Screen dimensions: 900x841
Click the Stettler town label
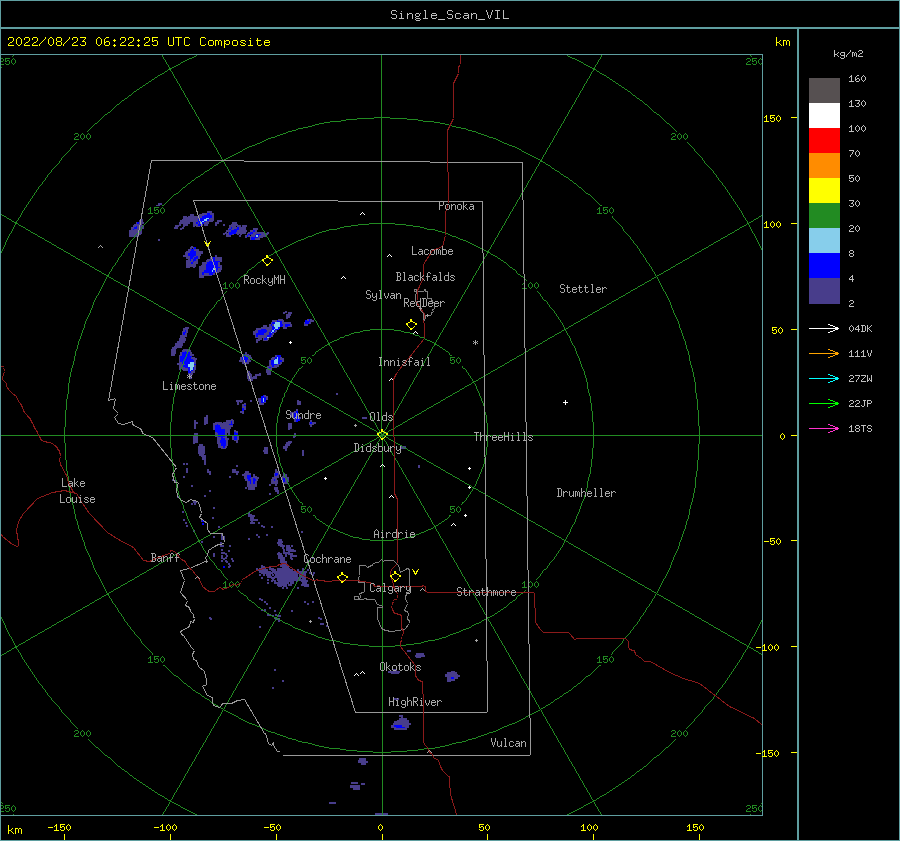click(x=583, y=289)
